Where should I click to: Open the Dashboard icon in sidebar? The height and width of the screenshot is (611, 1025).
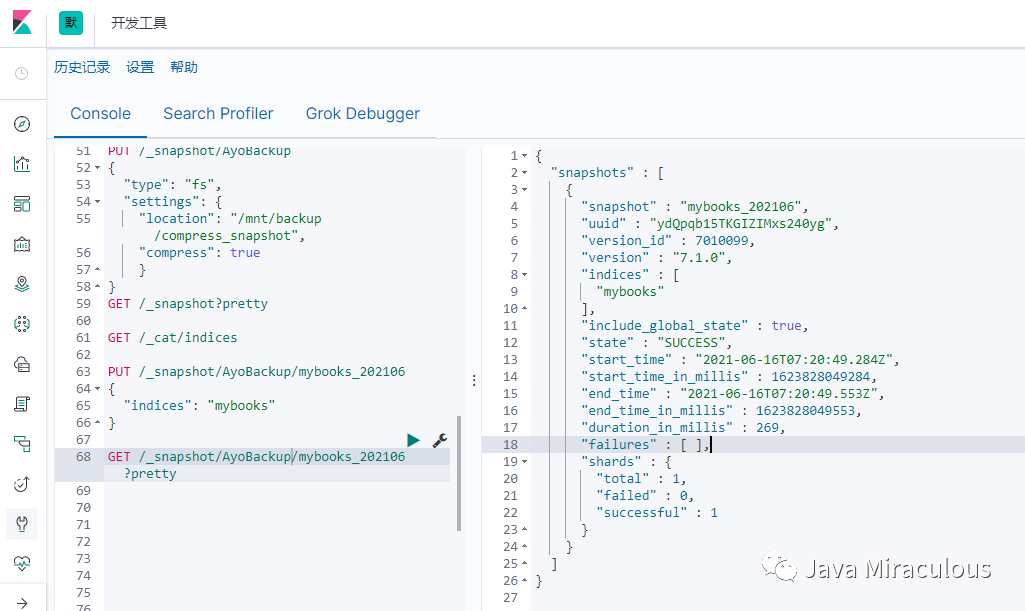coord(22,204)
